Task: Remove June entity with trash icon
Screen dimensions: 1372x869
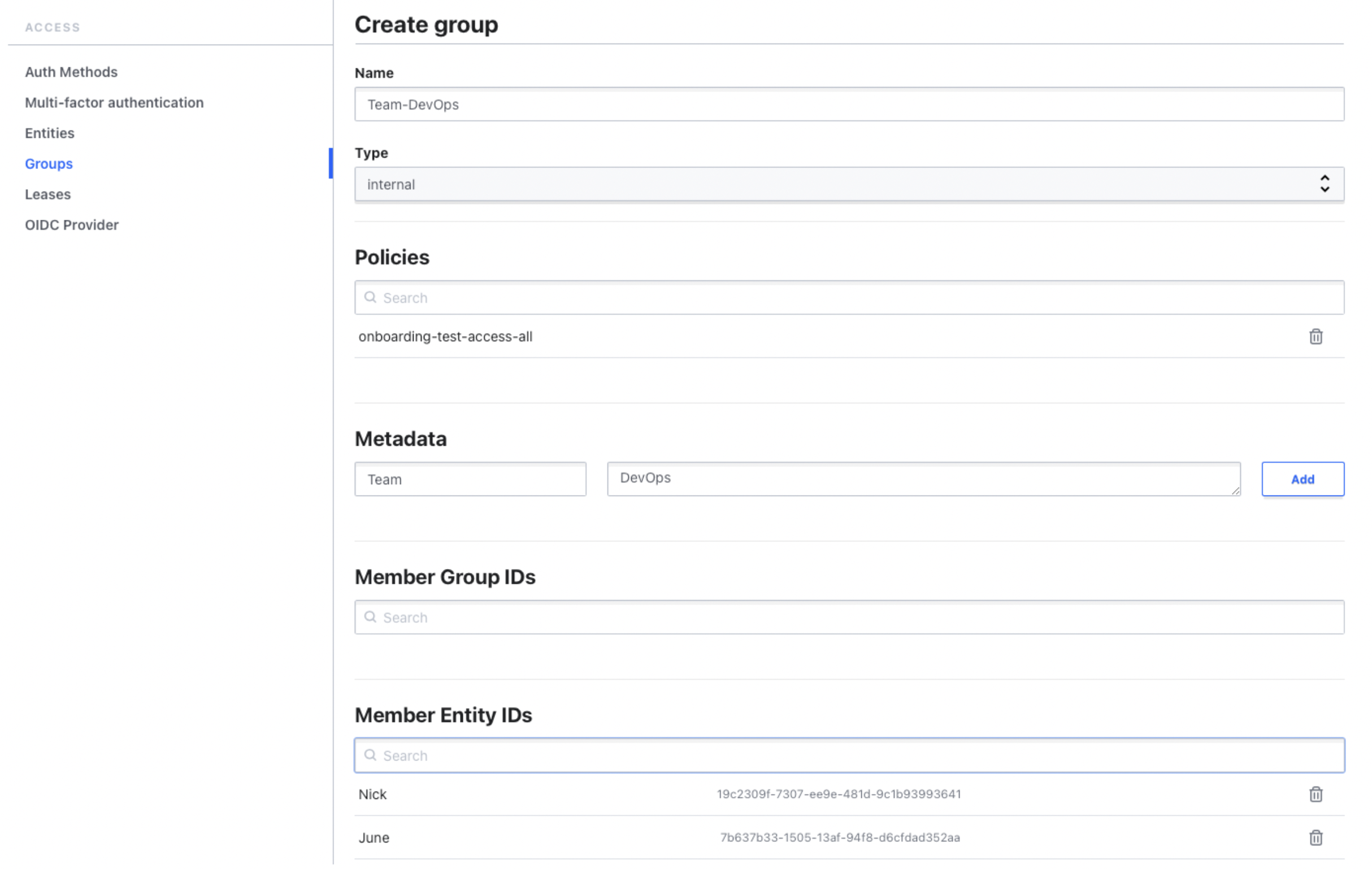Action: pos(1315,838)
